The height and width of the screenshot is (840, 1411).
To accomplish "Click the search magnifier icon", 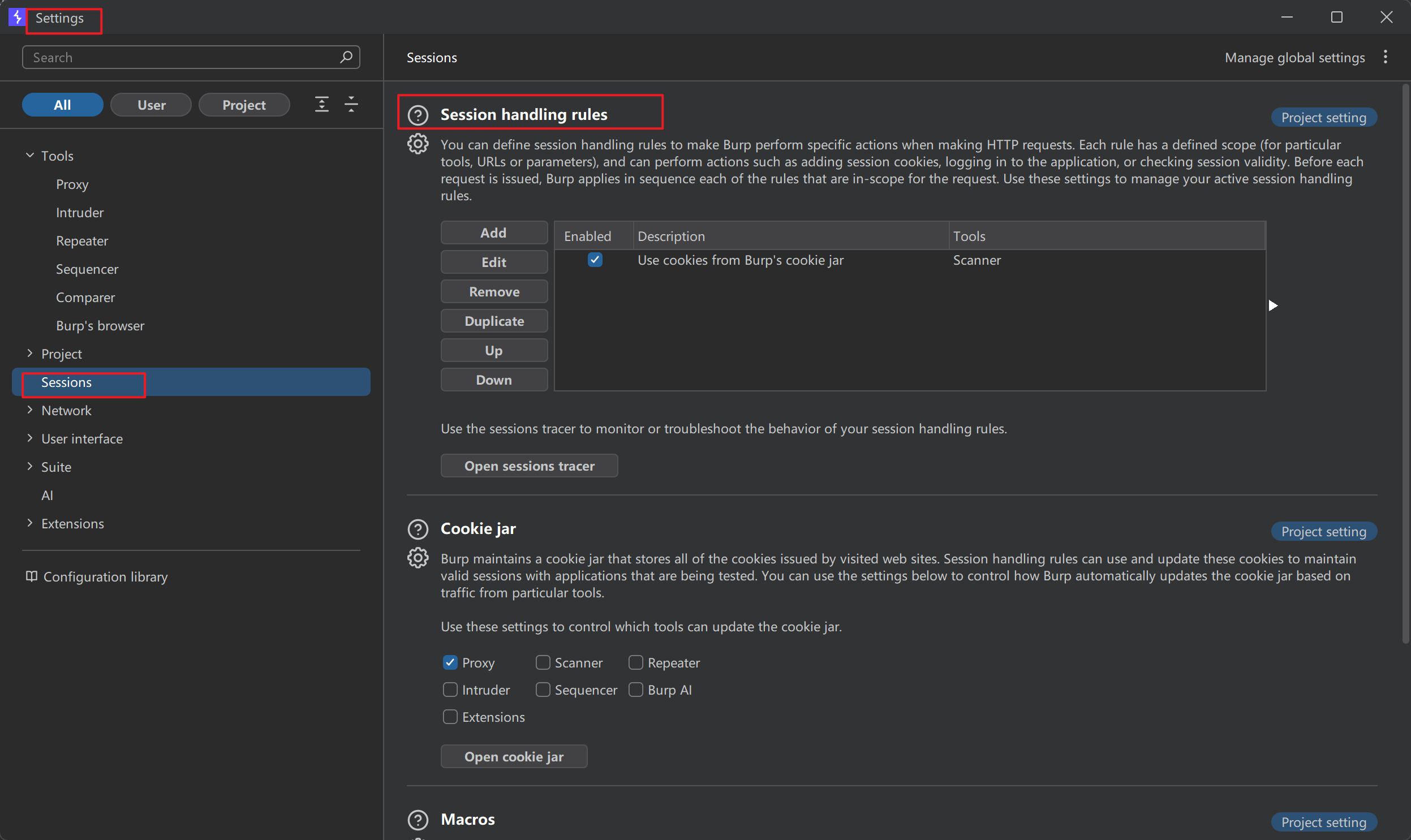I will click(346, 57).
